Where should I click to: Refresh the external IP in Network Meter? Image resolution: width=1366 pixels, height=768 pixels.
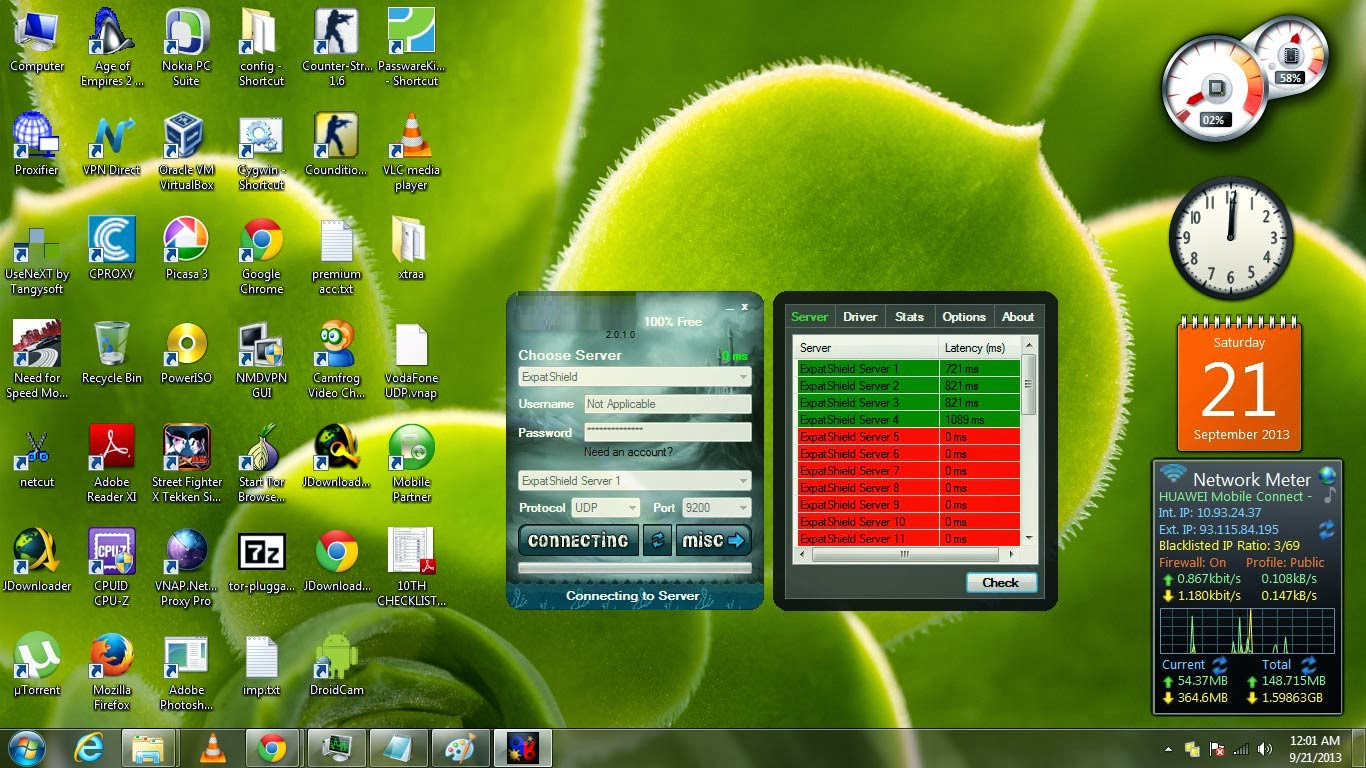point(1327,528)
